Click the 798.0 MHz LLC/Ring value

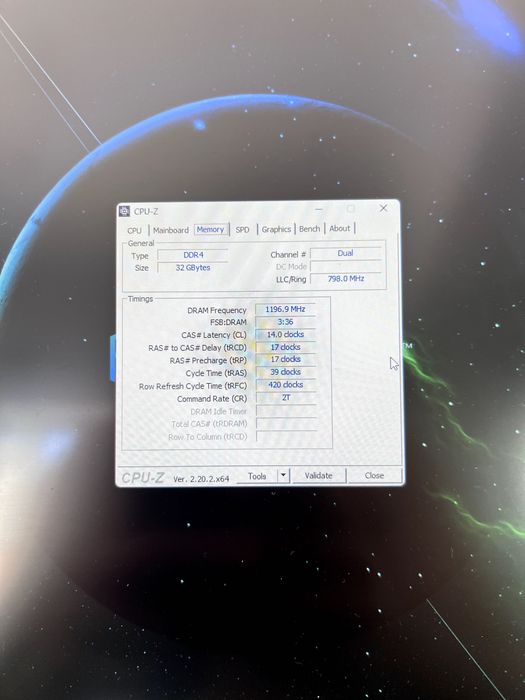pyautogui.click(x=346, y=279)
